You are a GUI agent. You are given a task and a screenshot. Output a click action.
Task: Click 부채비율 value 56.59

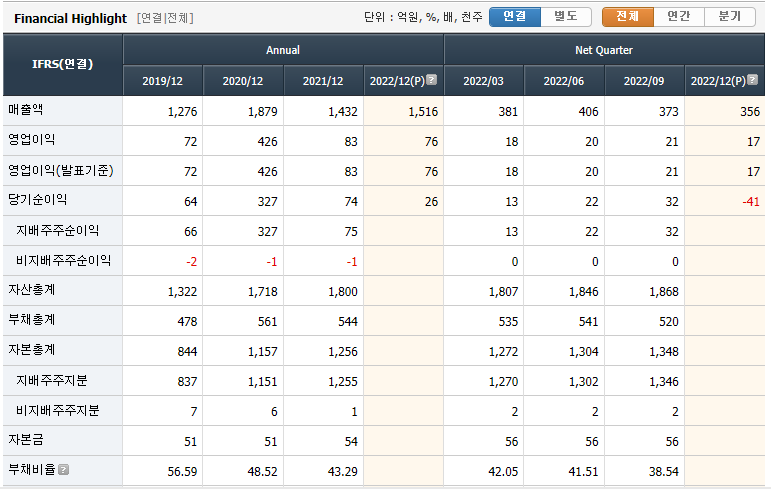pos(182,472)
